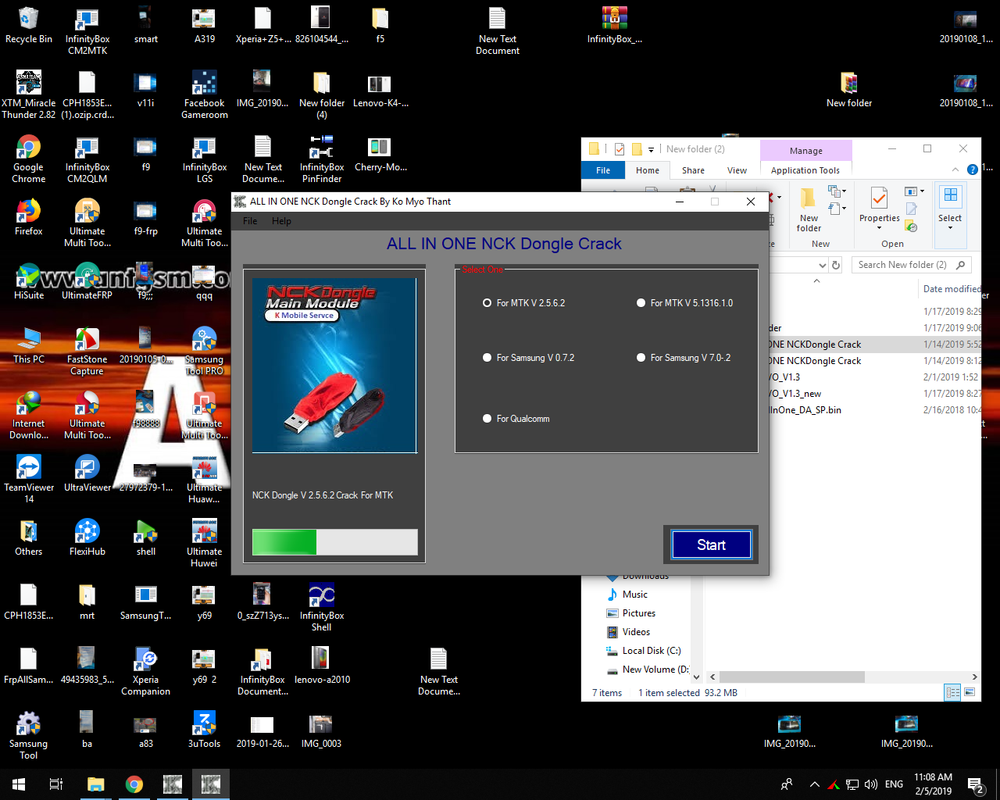Select FastStone Capture desktop icon
This screenshot has height=800, width=1000.
(87, 352)
